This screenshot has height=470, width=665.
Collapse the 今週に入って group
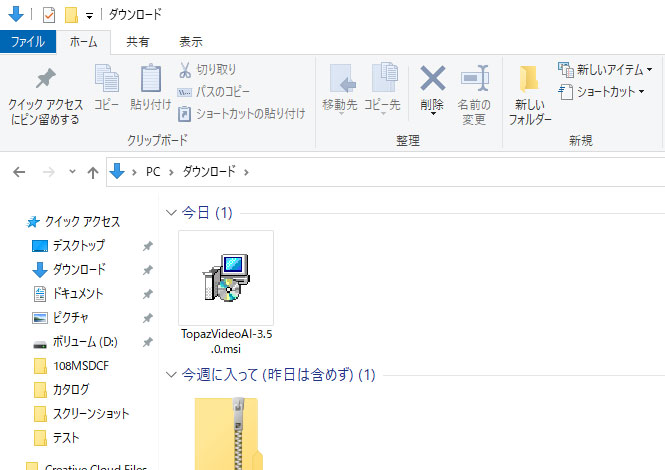(x=171, y=376)
